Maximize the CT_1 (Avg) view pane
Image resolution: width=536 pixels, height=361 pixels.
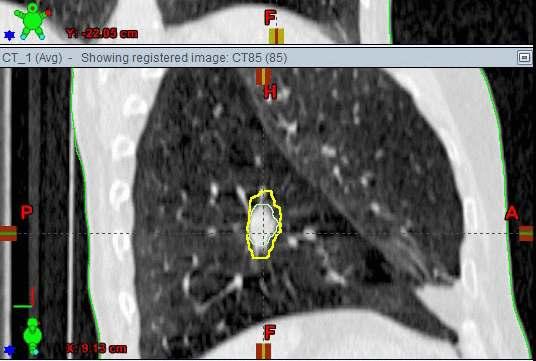click(524, 57)
